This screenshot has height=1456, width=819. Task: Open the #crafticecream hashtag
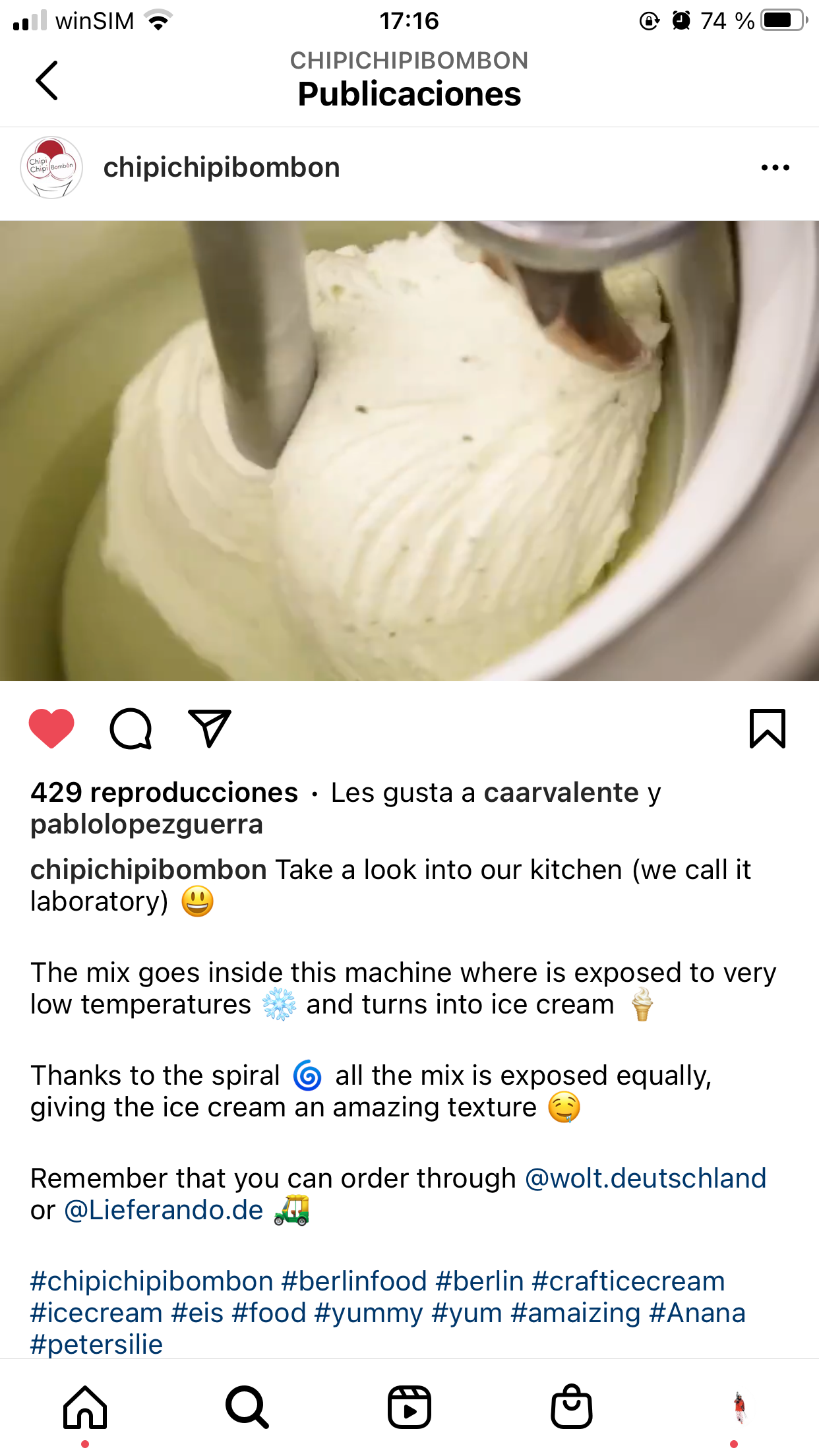pyautogui.click(x=628, y=1281)
